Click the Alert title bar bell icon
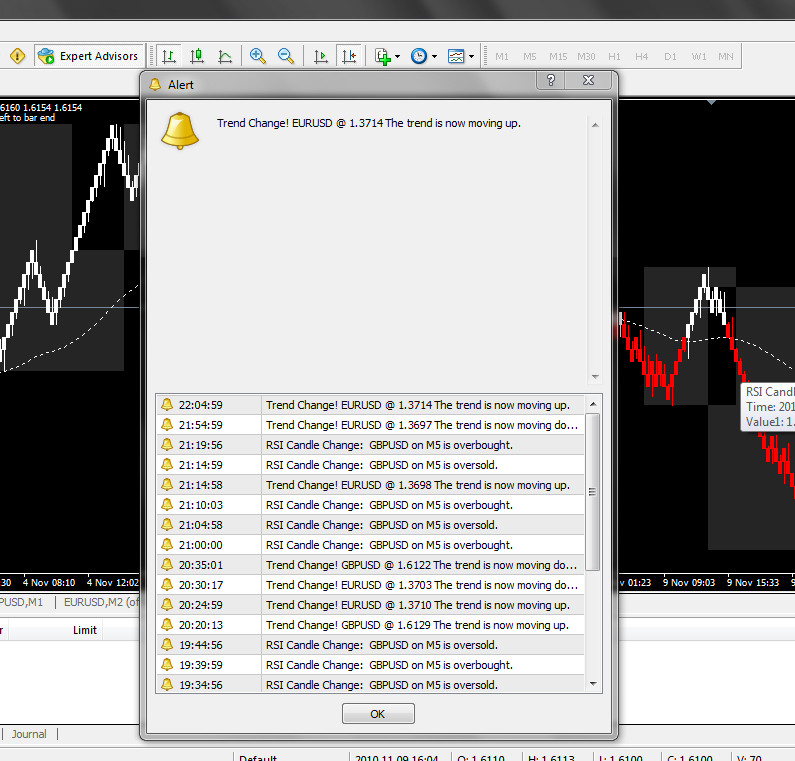 click(x=155, y=85)
